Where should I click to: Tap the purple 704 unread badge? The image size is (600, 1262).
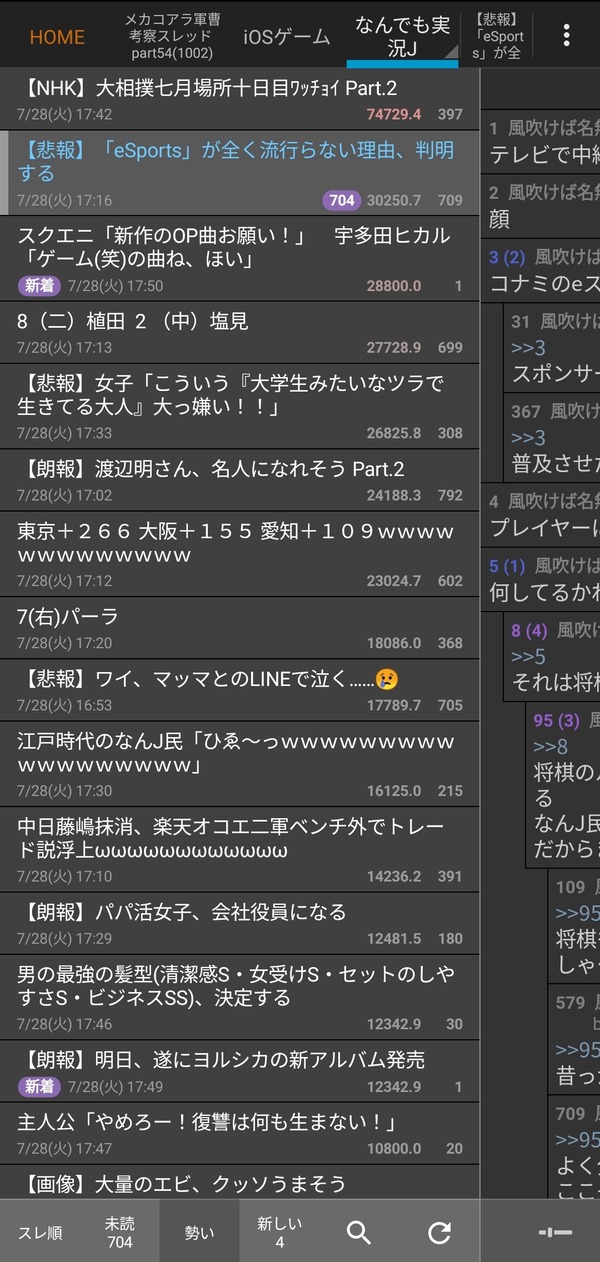pos(342,200)
